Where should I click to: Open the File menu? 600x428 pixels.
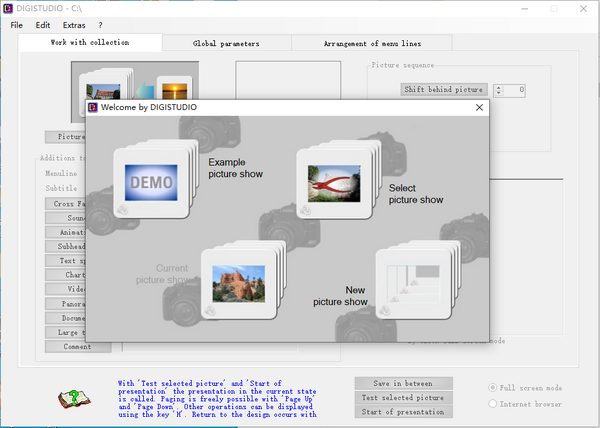[x=17, y=25]
